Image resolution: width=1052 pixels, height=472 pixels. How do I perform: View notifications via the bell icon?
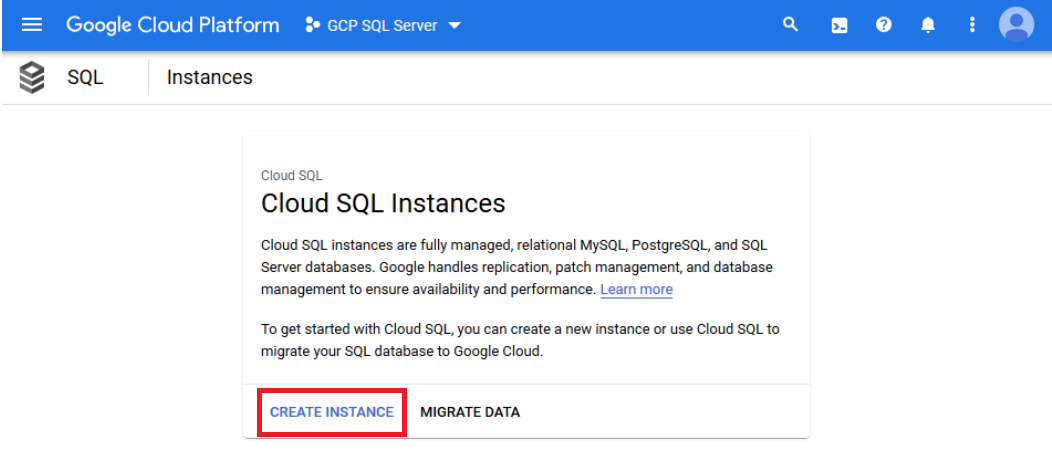[928, 25]
